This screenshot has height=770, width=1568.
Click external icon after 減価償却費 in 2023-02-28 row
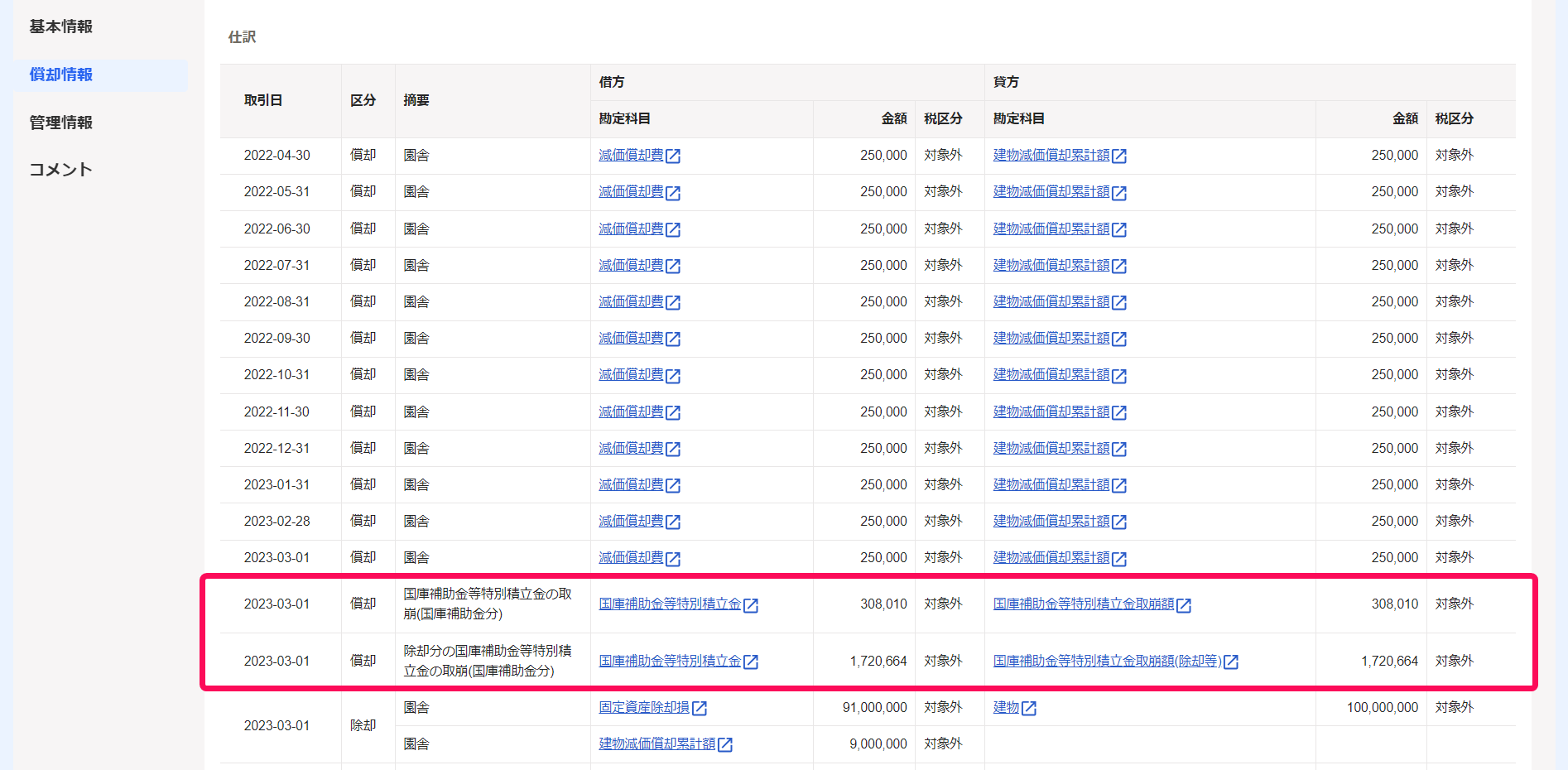pos(673,522)
